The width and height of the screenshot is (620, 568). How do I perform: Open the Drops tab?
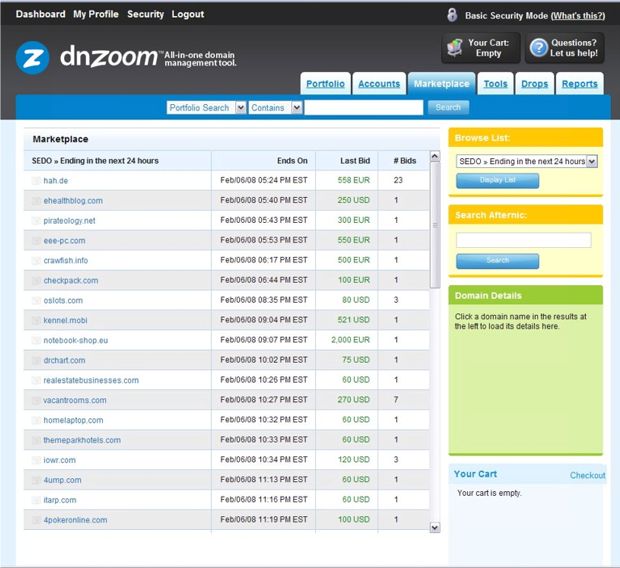point(535,83)
